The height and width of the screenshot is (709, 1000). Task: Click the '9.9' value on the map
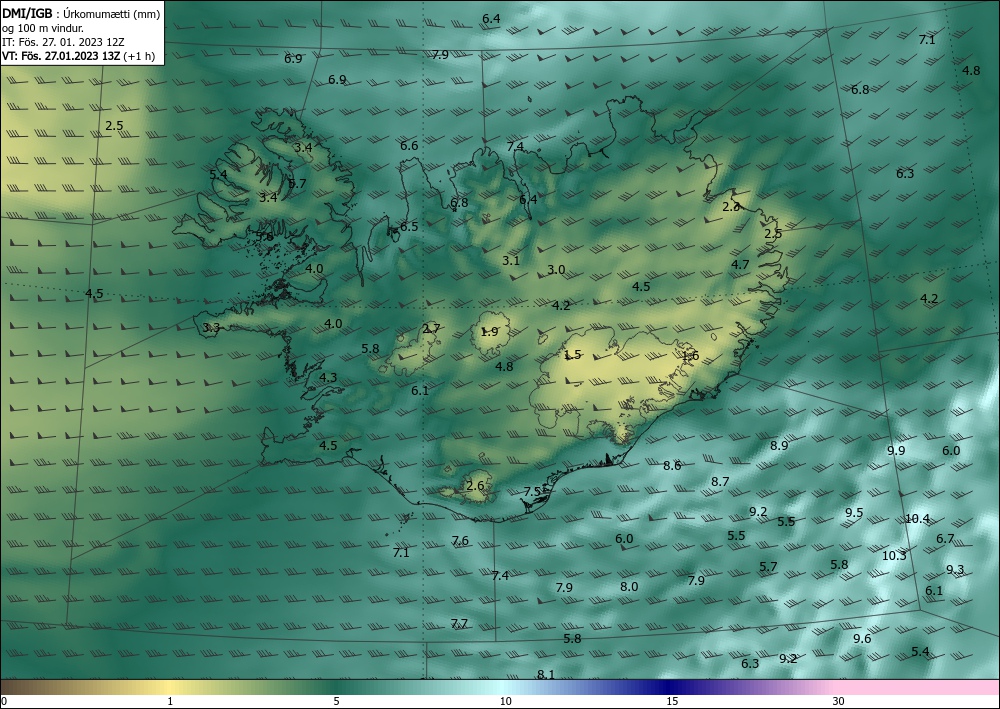(896, 451)
